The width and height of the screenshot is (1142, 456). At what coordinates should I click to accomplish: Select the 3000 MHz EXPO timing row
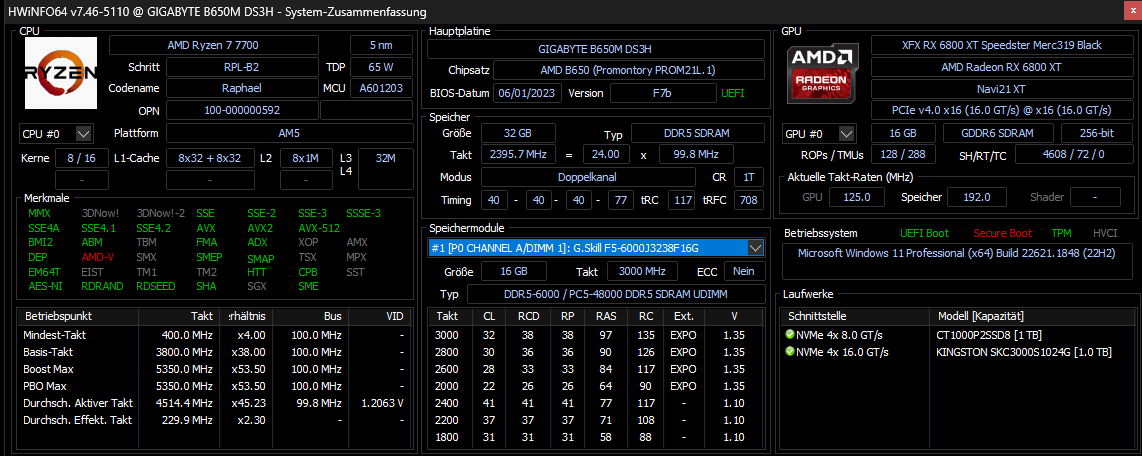coord(596,335)
